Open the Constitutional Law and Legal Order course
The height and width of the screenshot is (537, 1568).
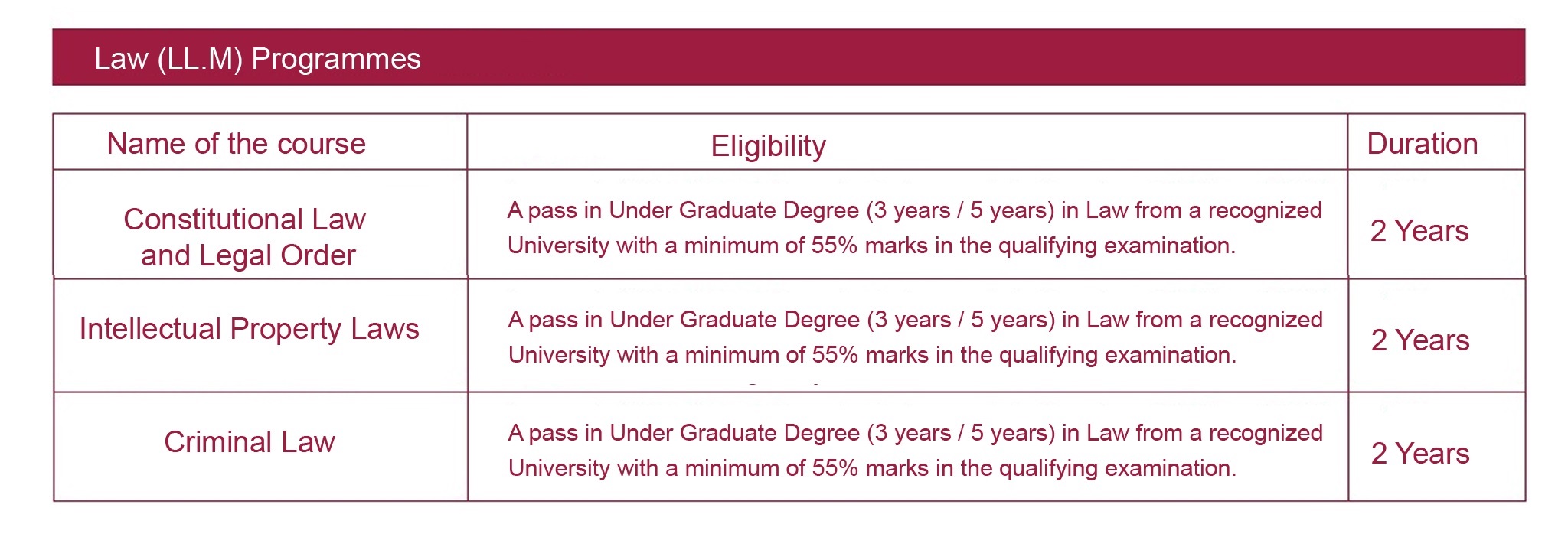coord(246,237)
